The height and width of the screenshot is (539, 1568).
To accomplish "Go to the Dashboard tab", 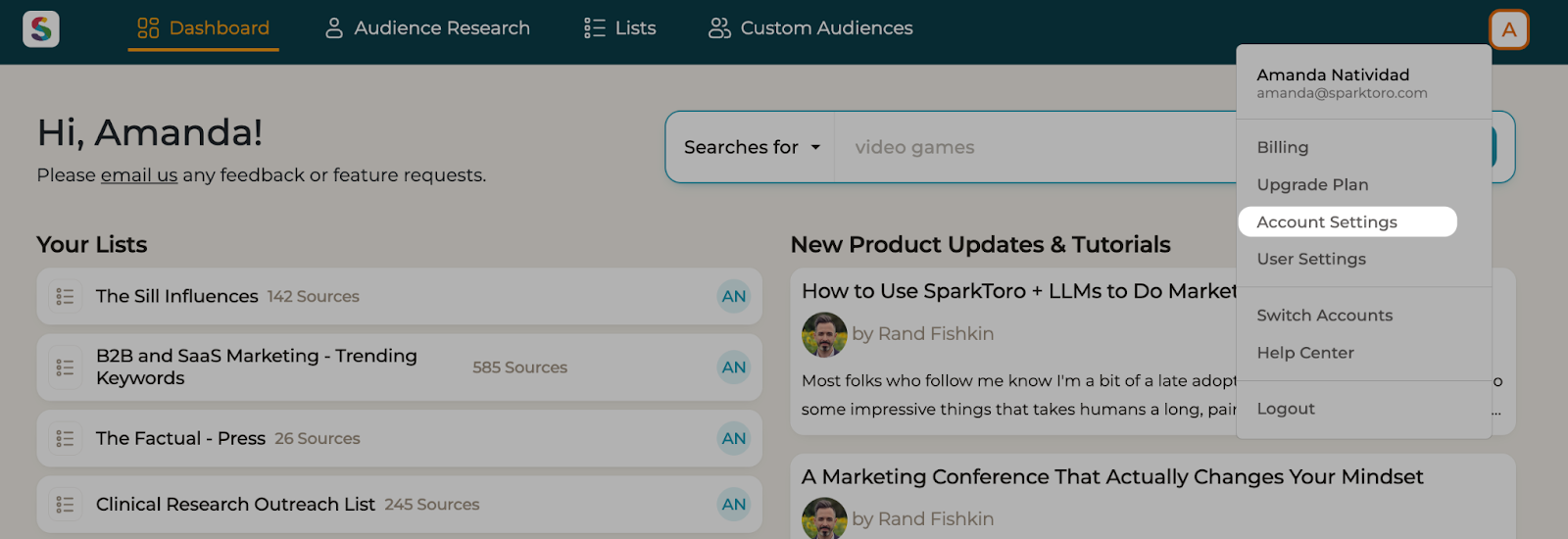I will coord(204,28).
